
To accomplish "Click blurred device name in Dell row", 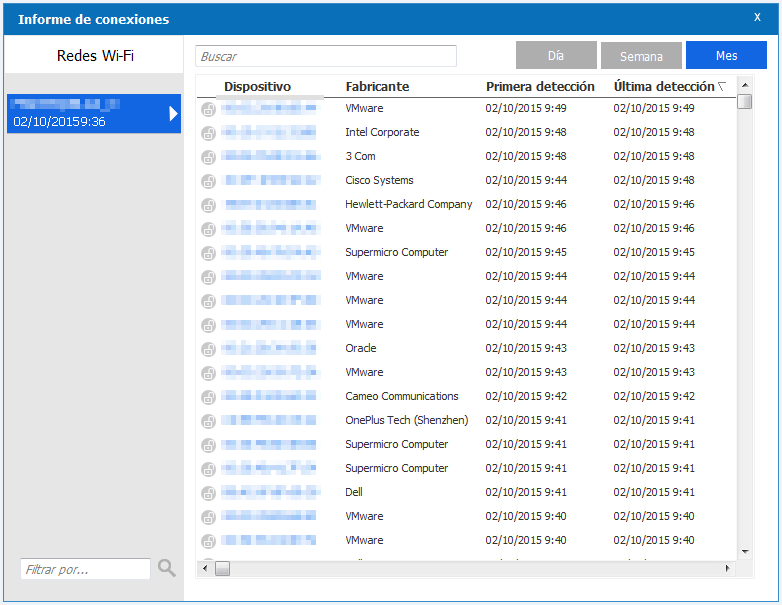I will click(269, 492).
